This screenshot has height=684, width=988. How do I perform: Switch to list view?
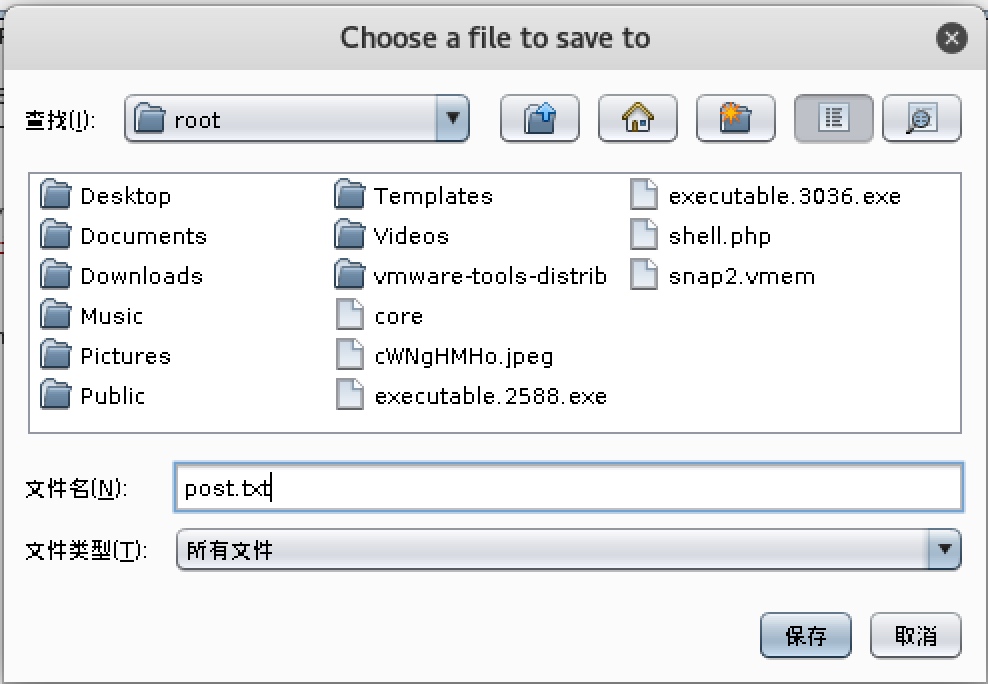834,118
